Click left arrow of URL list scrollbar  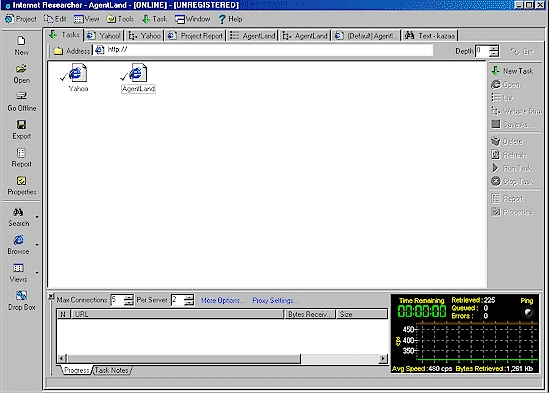click(62, 359)
